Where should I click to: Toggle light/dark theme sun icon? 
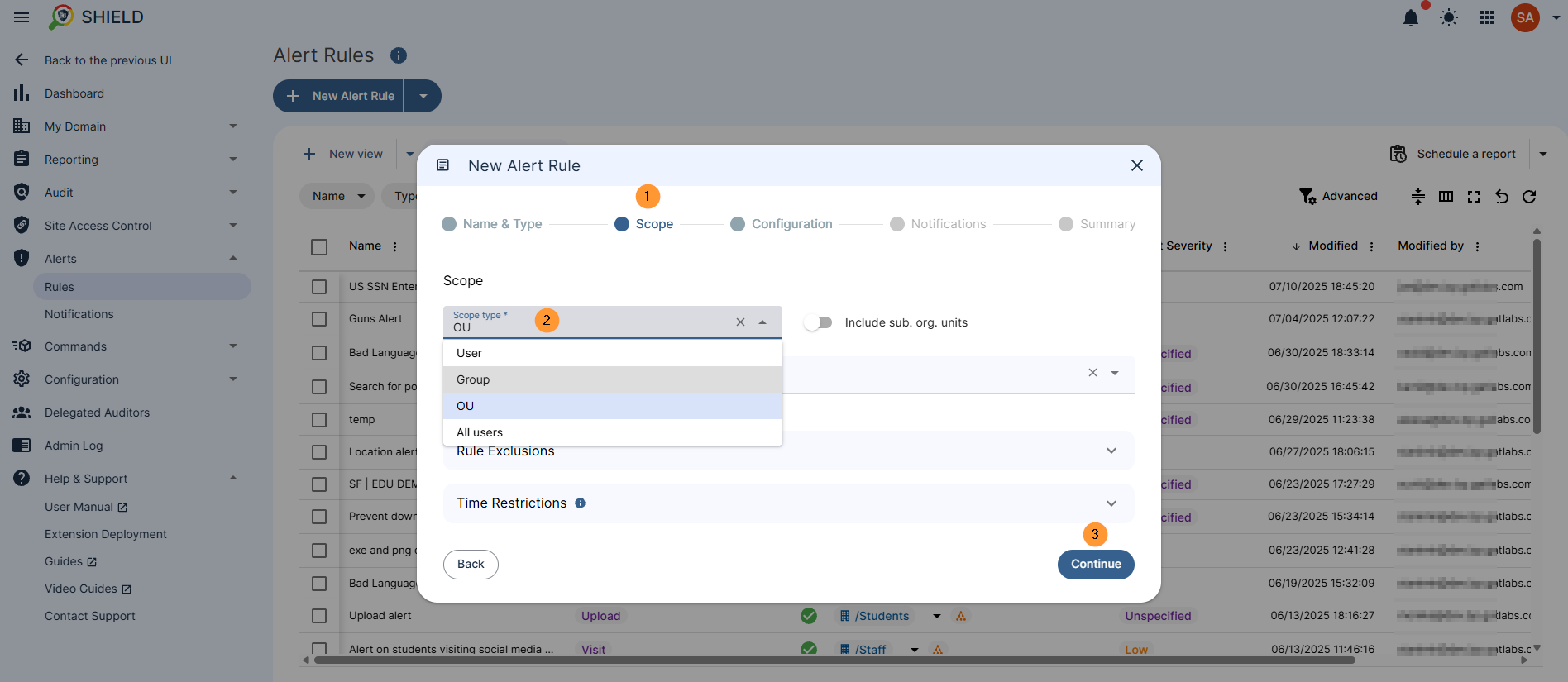tap(1449, 17)
